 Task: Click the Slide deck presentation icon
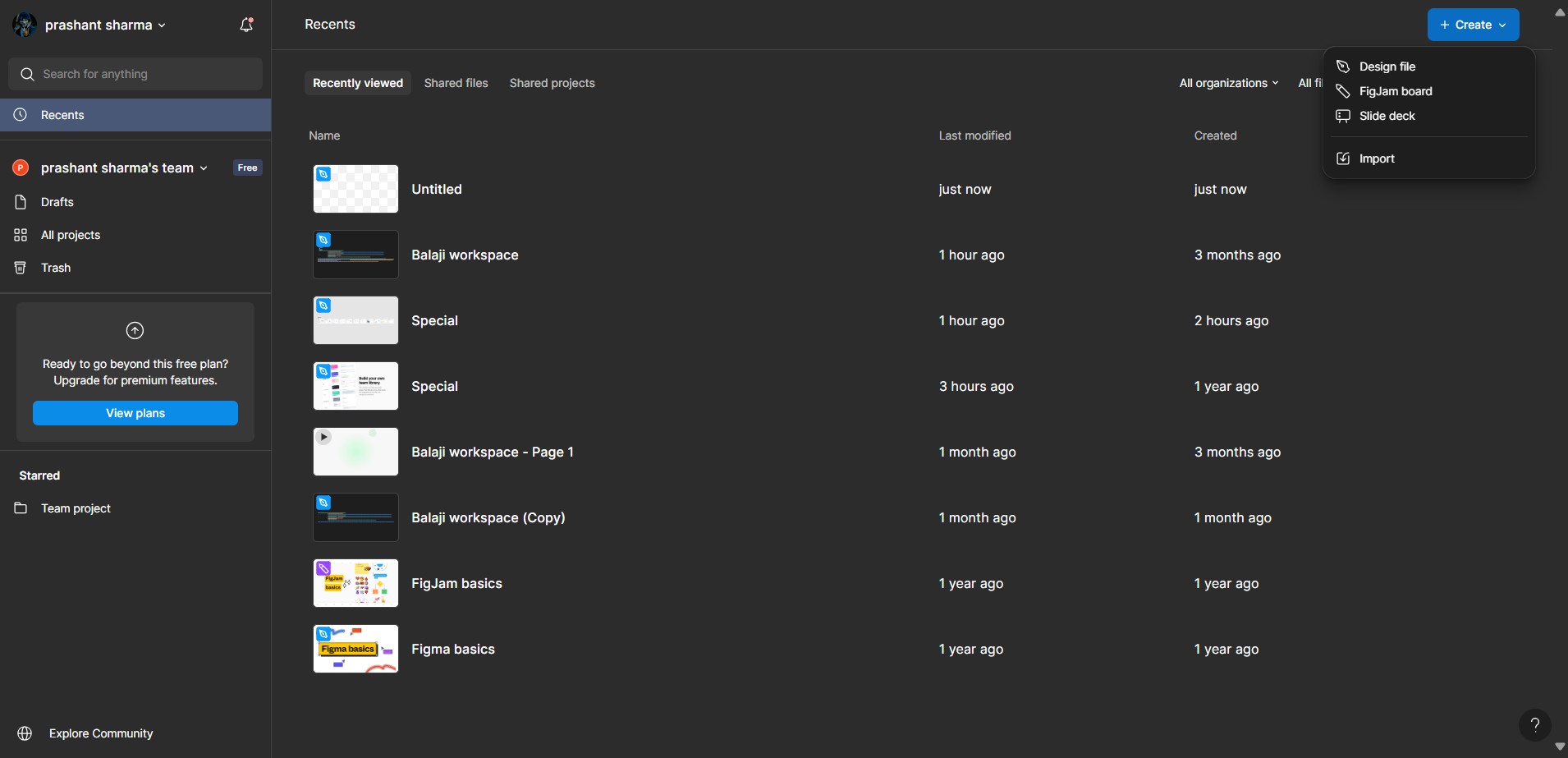(1343, 116)
